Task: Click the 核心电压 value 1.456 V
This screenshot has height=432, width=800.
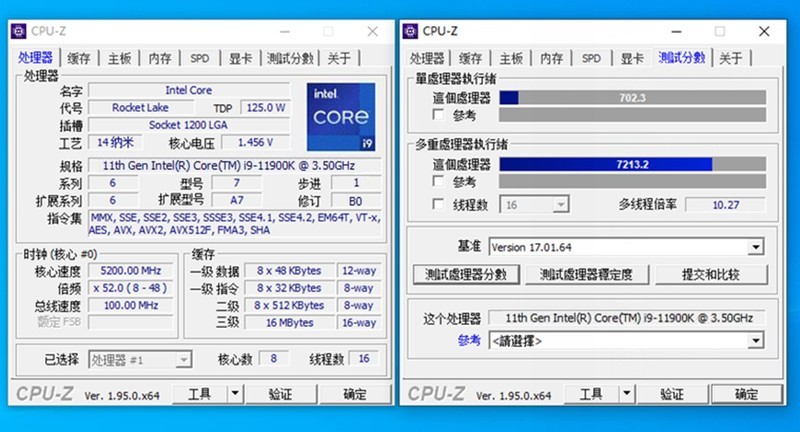Action: coord(256,142)
